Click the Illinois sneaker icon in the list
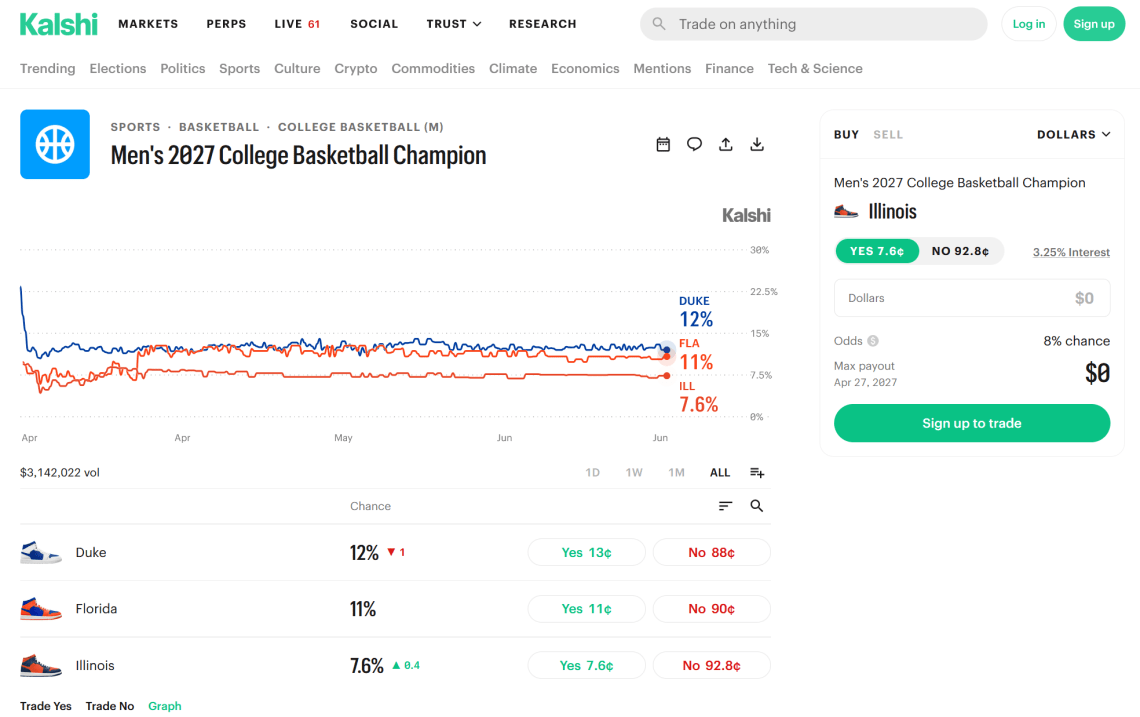This screenshot has width=1140, height=717. coord(41,665)
